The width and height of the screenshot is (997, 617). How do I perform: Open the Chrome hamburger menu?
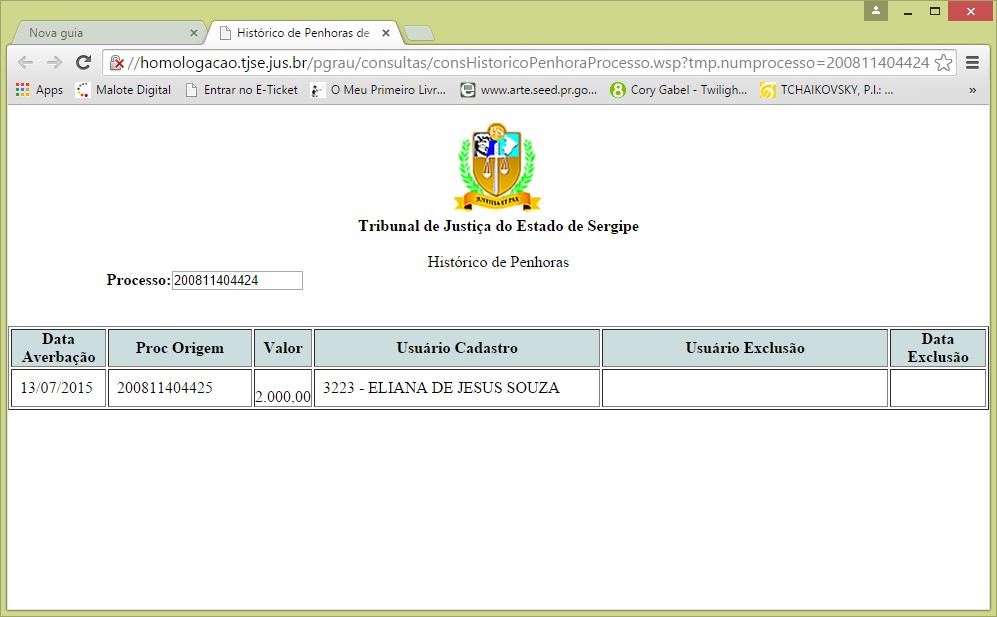(972, 62)
